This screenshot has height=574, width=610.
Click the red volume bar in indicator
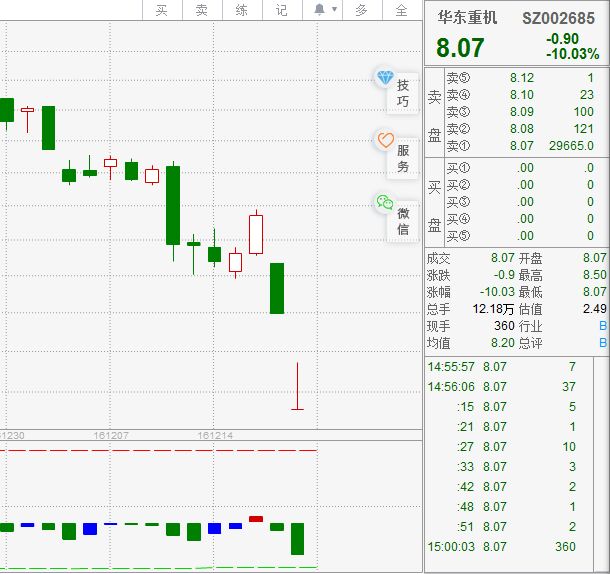point(256,519)
